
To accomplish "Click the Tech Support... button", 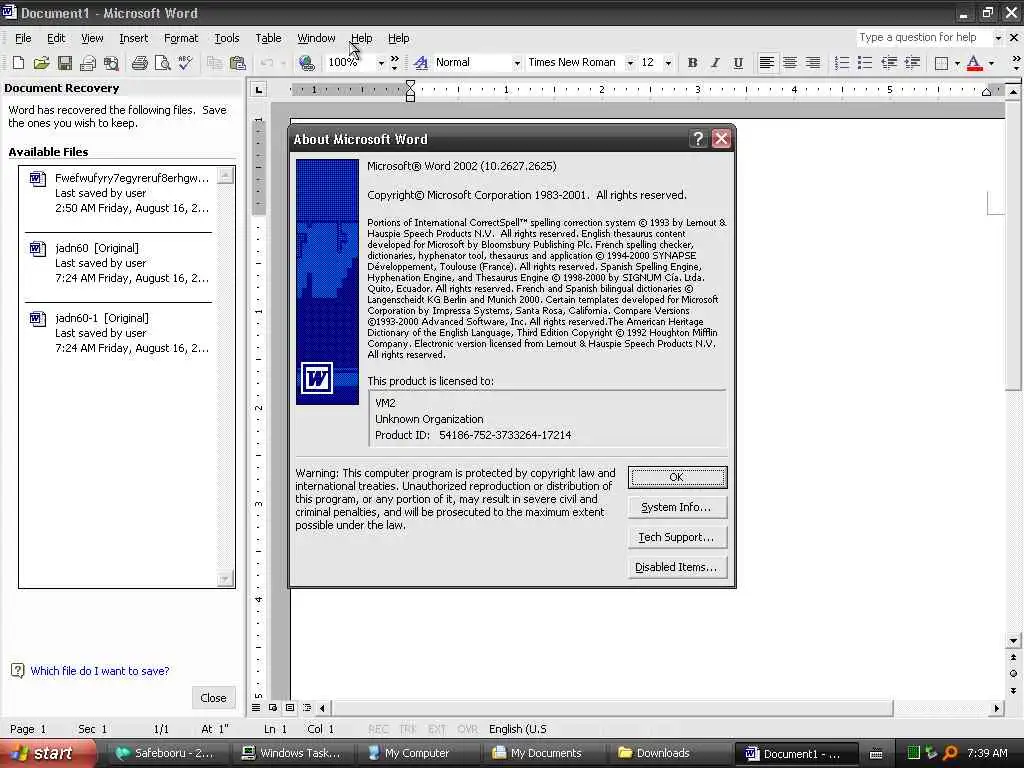I will click(x=677, y=537).
